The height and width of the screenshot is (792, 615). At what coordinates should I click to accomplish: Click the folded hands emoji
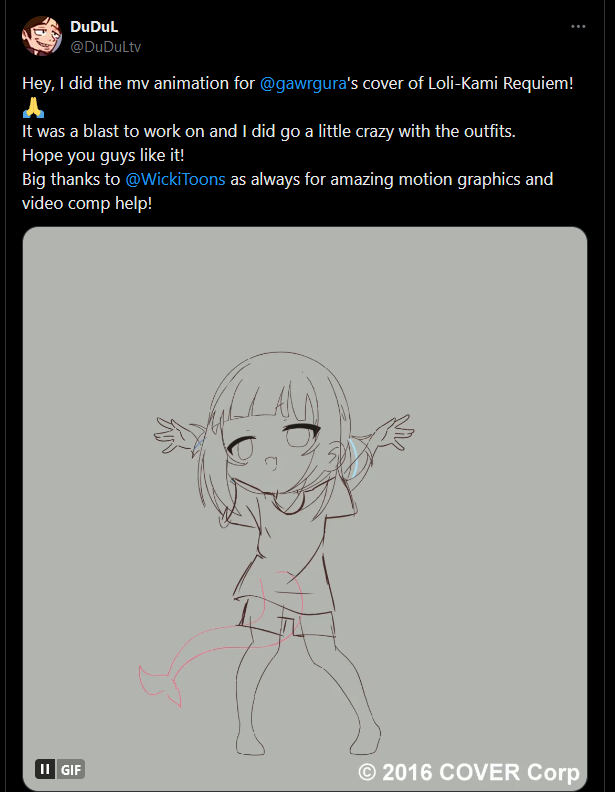(33, 107)
